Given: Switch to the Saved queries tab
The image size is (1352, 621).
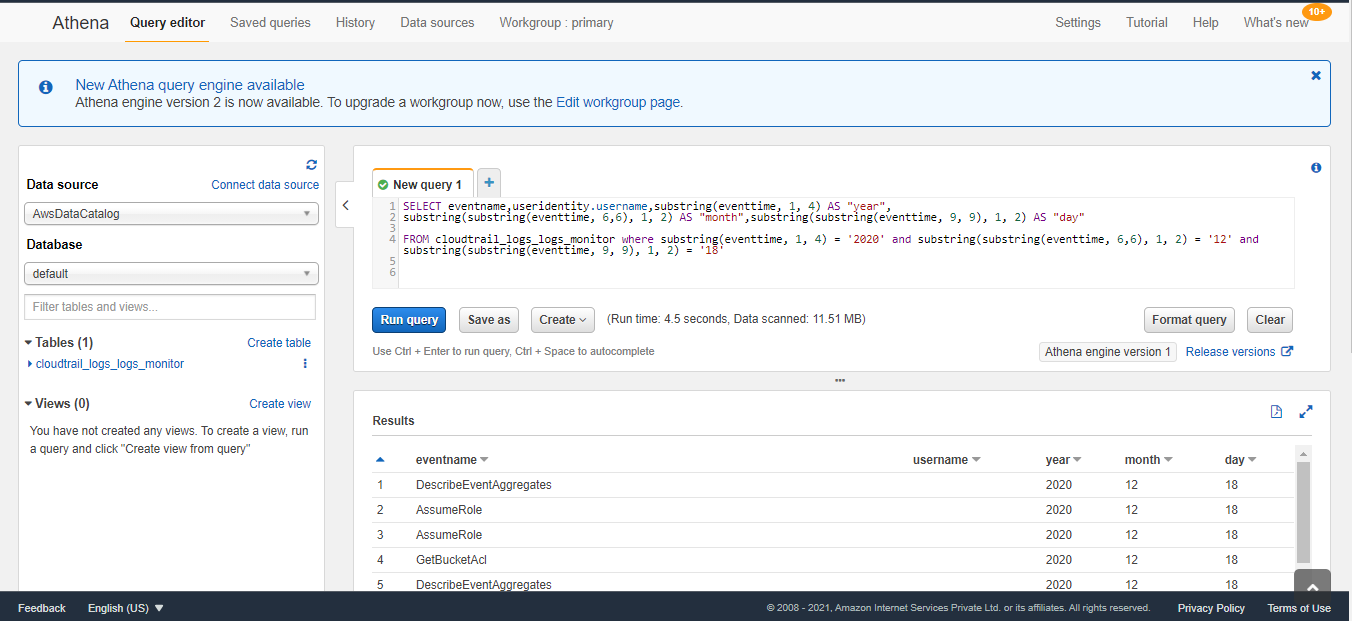Looking at the screenshot, I should pyautogui.click(x=270, y=21).
